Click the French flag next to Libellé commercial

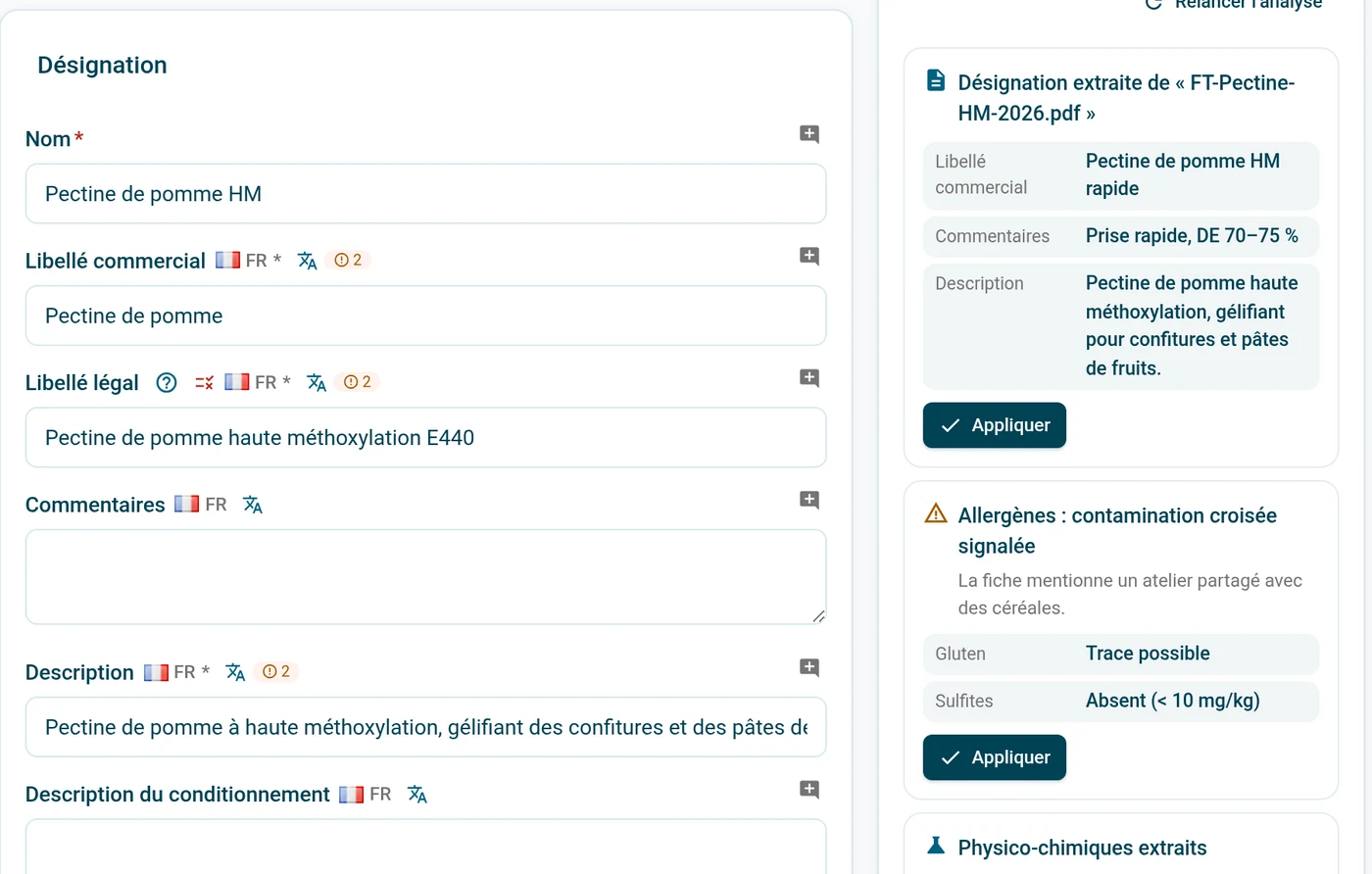[227, 260]
